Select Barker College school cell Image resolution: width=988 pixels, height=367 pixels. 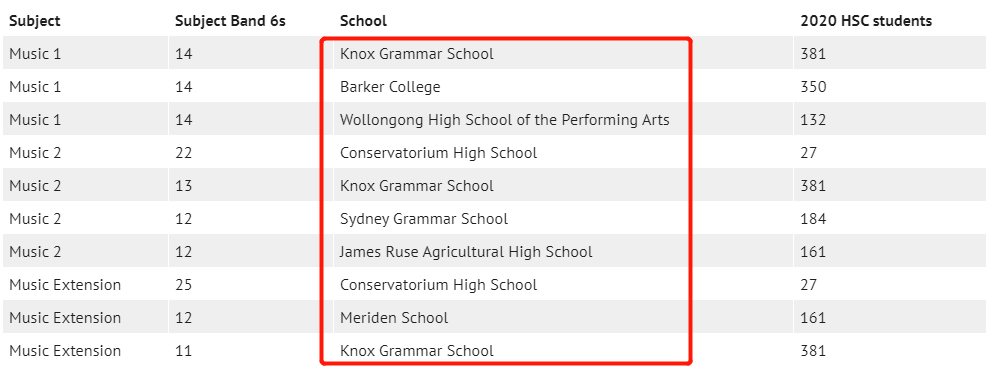coord(390,87)
